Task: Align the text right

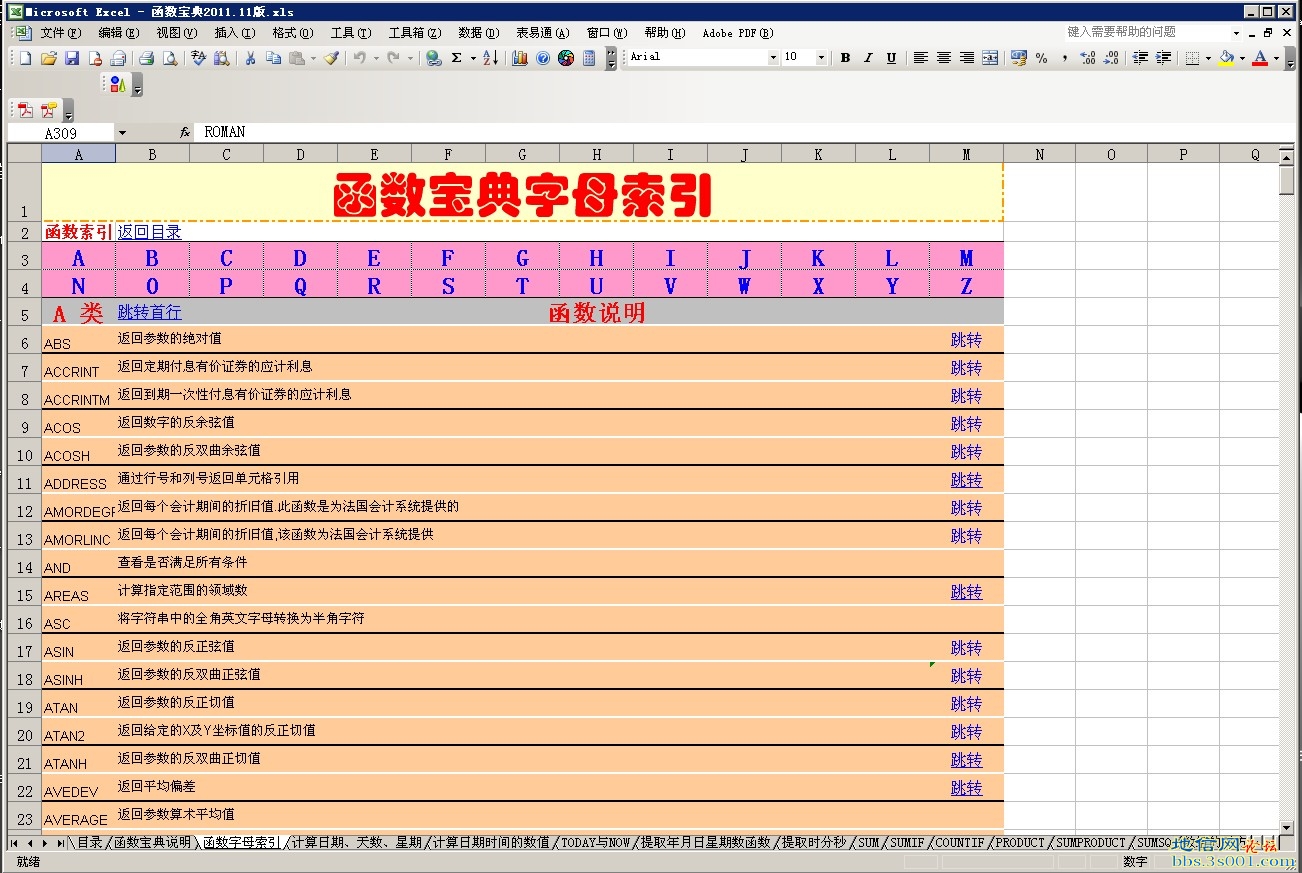Action: pyautogui.click(x=966, y=58)
